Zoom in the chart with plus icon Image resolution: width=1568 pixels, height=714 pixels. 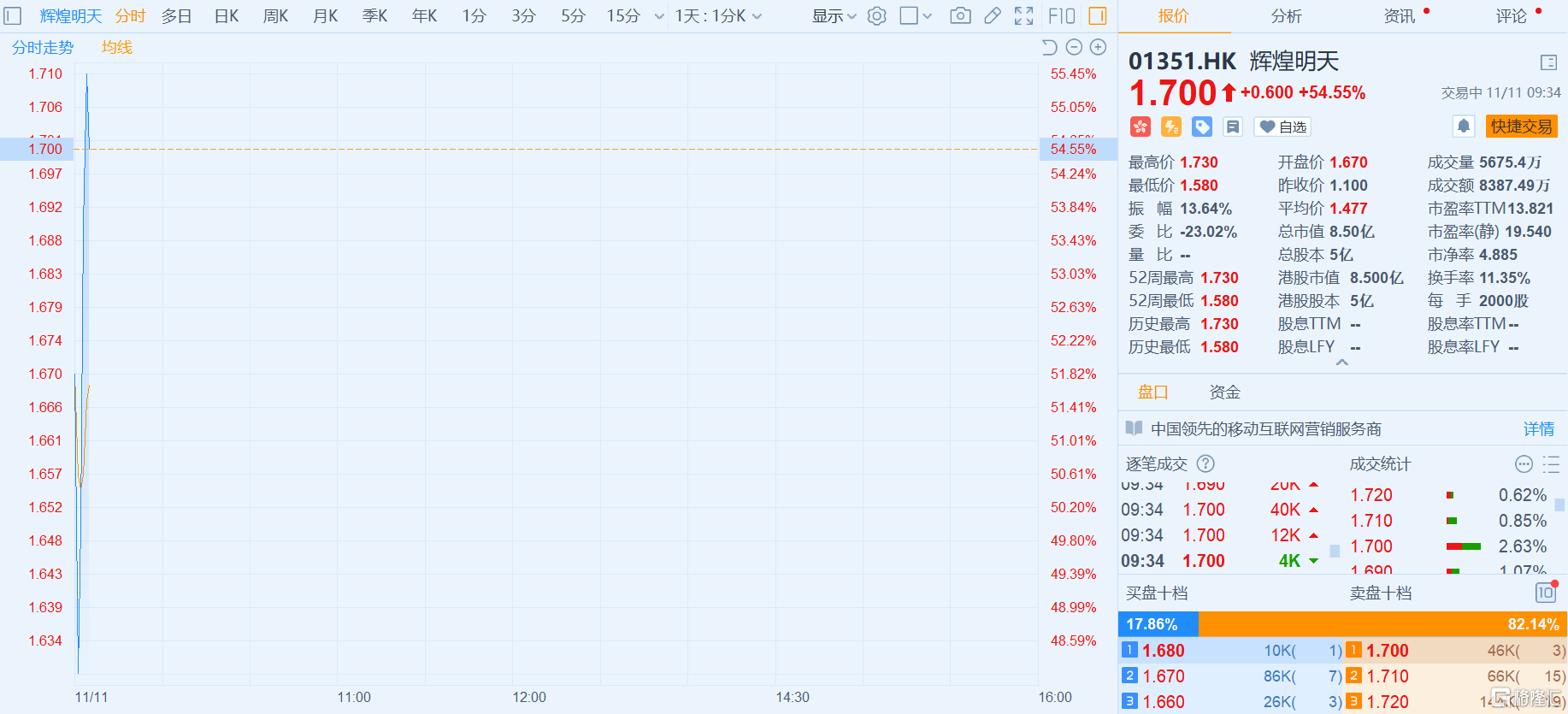coord(1099,48)
